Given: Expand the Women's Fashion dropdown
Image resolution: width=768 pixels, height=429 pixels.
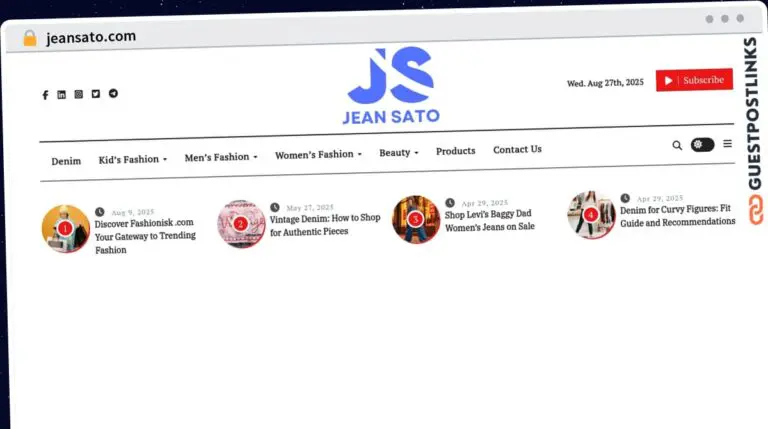Looking at the screenshot, I should point(318,155).
